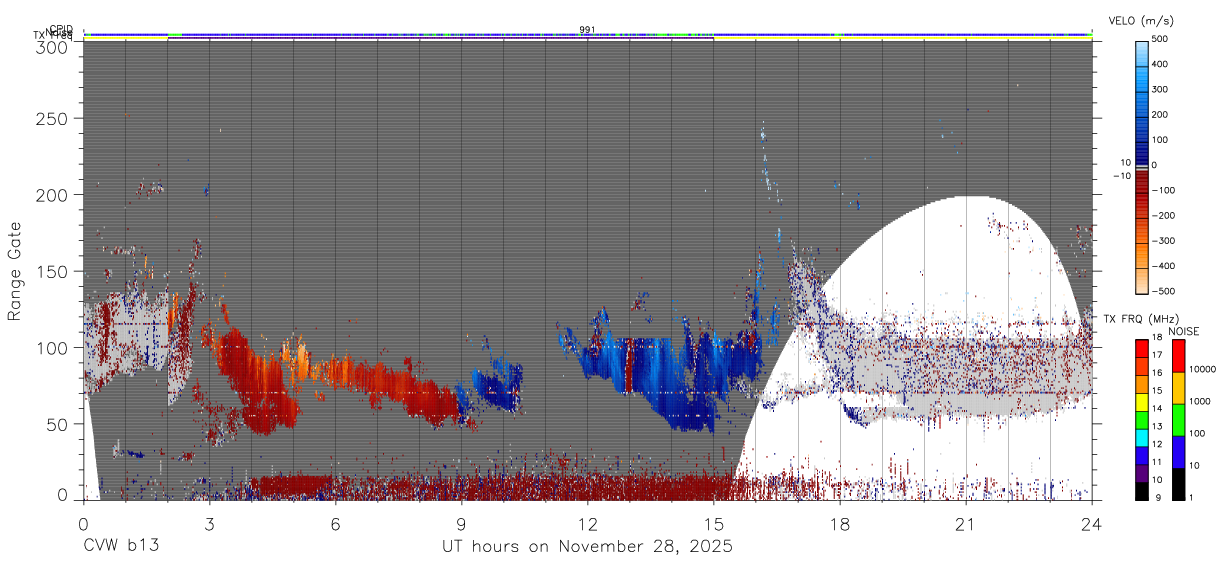
Task: Select the 10000 tick on NOISE legend
Action: (1202, 371)
